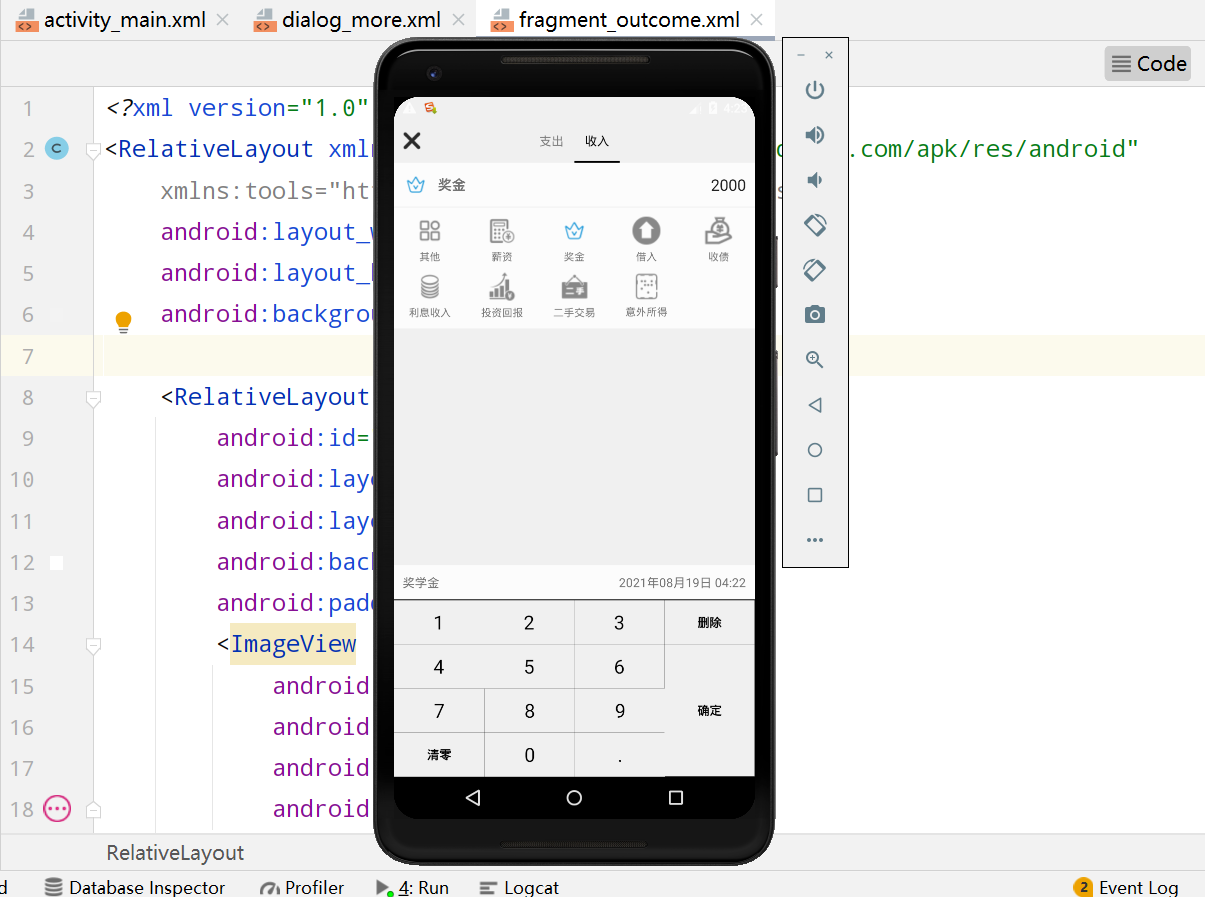Select the 利息收入 interest income icon
Screen dimensions: 1205x897
[430, 287]
